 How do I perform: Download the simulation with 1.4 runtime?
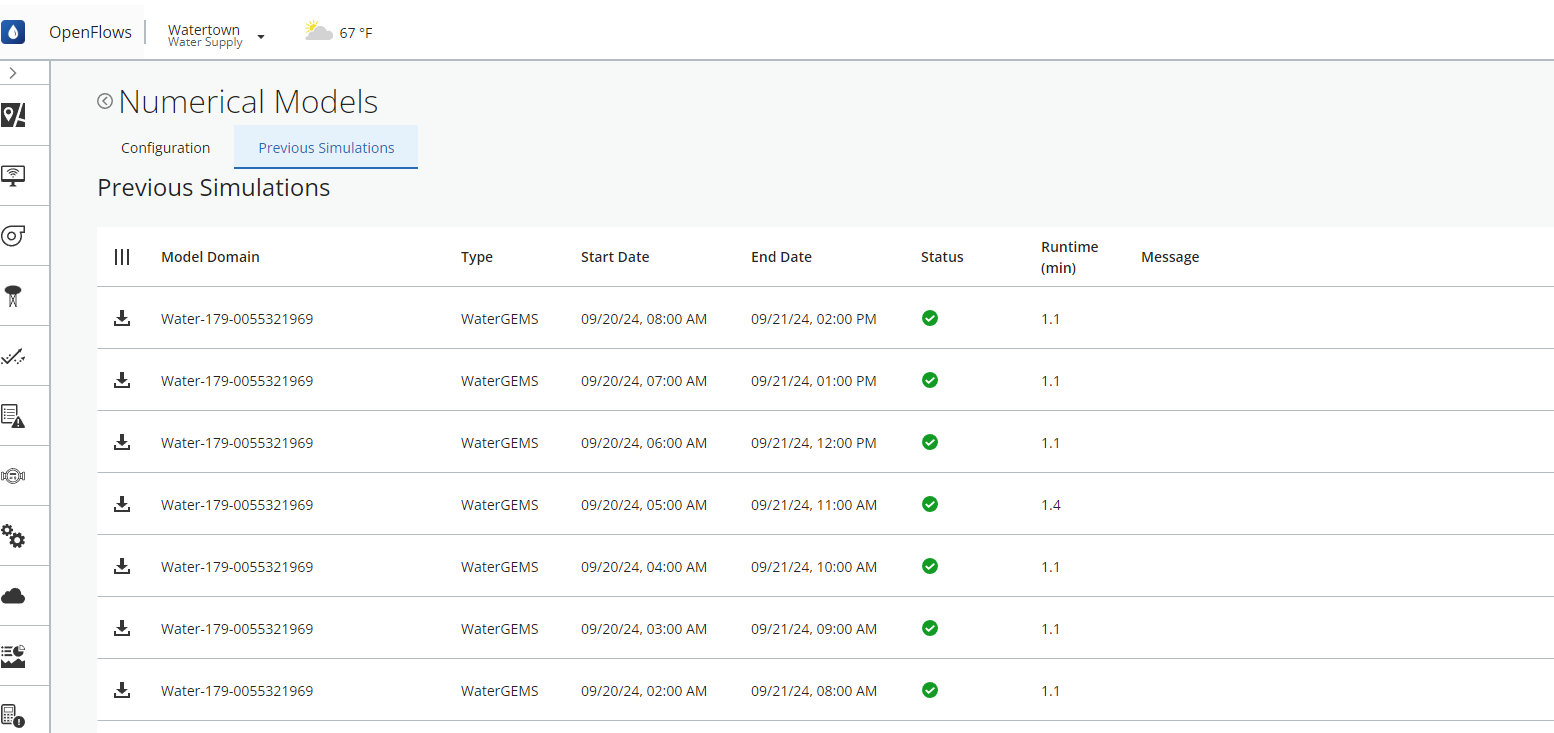122,505
